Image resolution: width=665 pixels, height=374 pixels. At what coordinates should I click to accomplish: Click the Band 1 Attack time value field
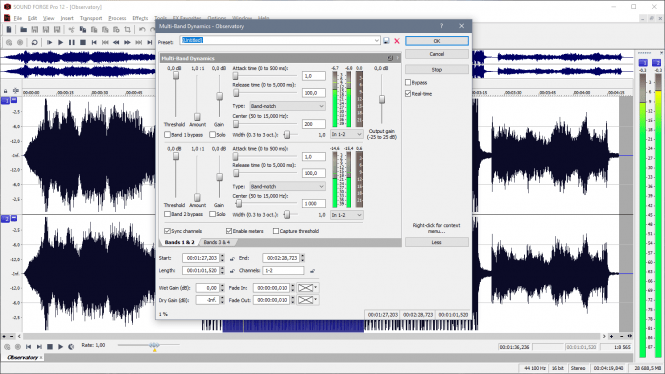314,76
